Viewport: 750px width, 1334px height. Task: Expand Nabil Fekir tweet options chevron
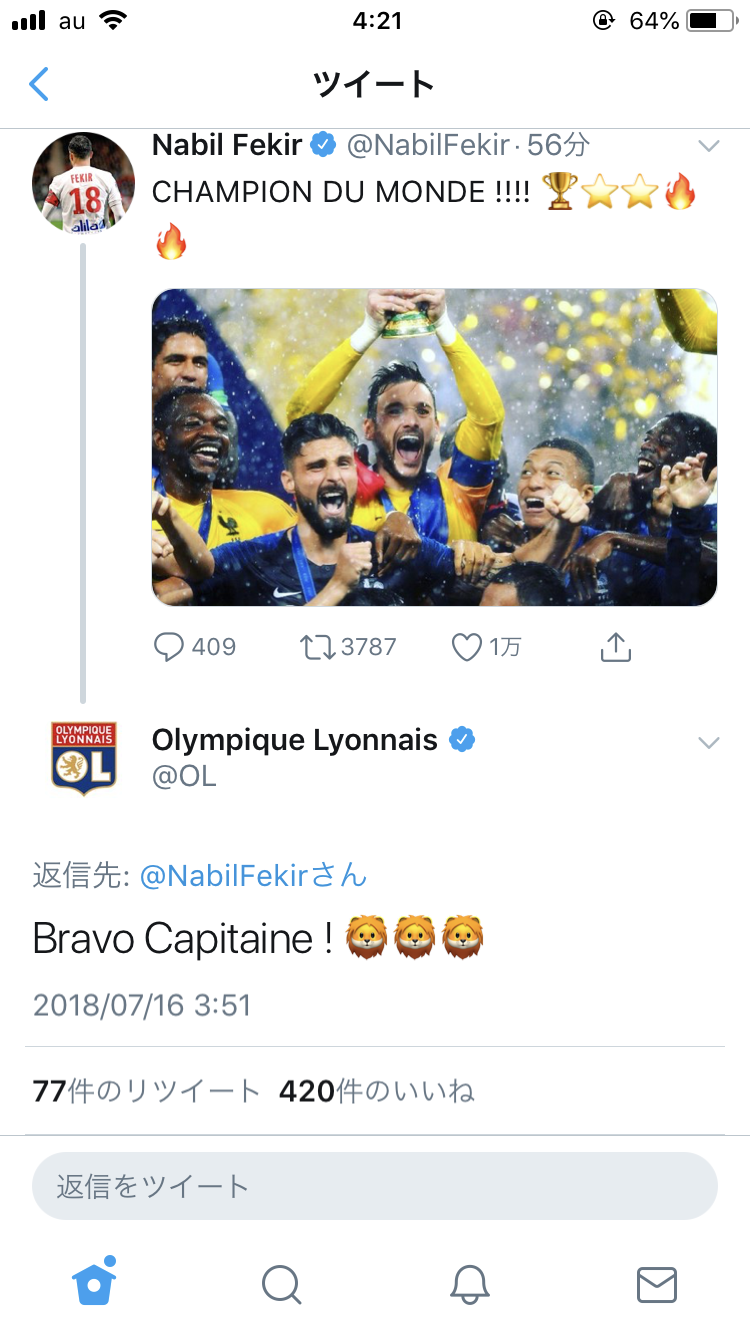[x=709, y=146]
